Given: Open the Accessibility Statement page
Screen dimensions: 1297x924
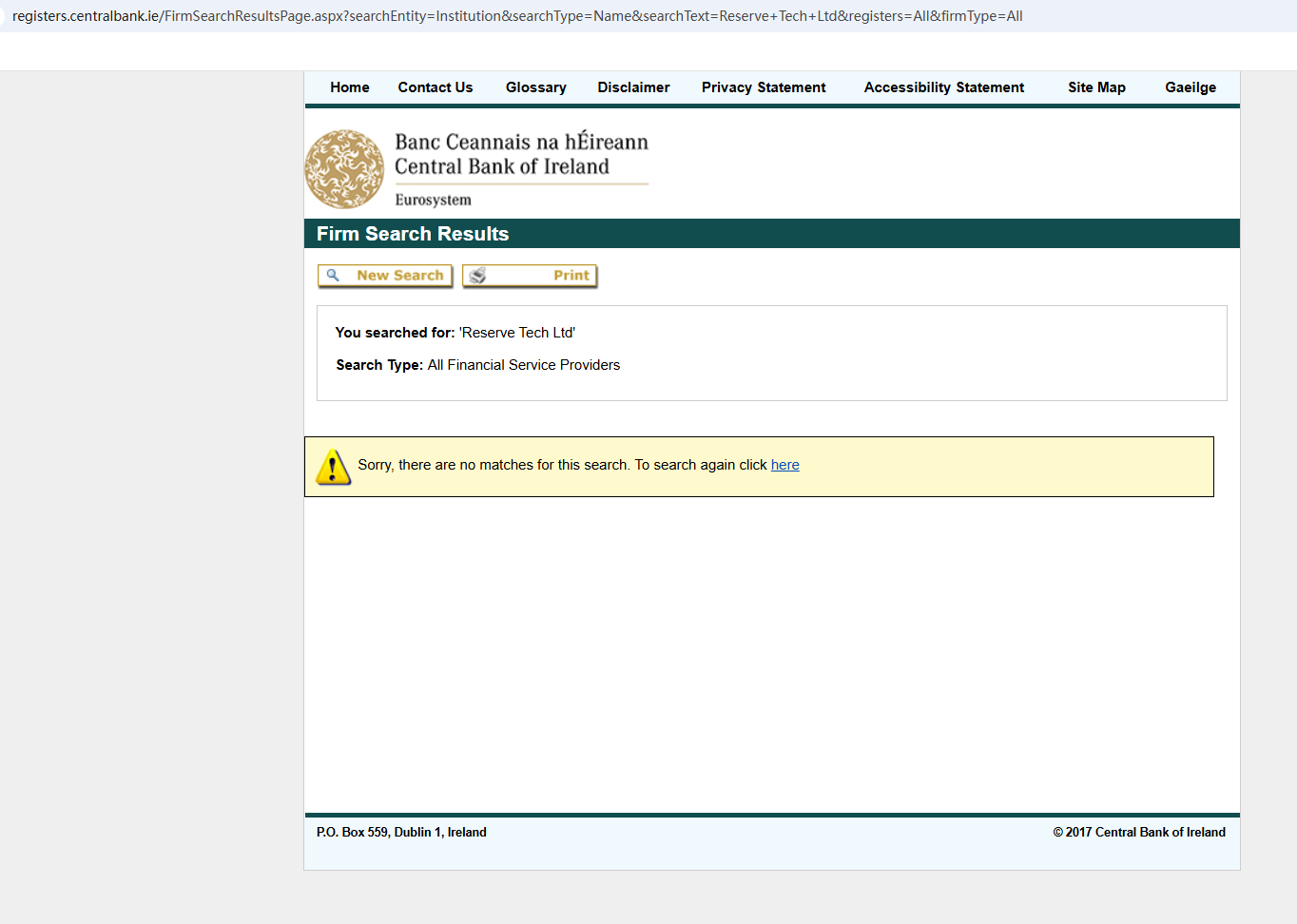Looking at the screenshot, I should pos(943,87).
